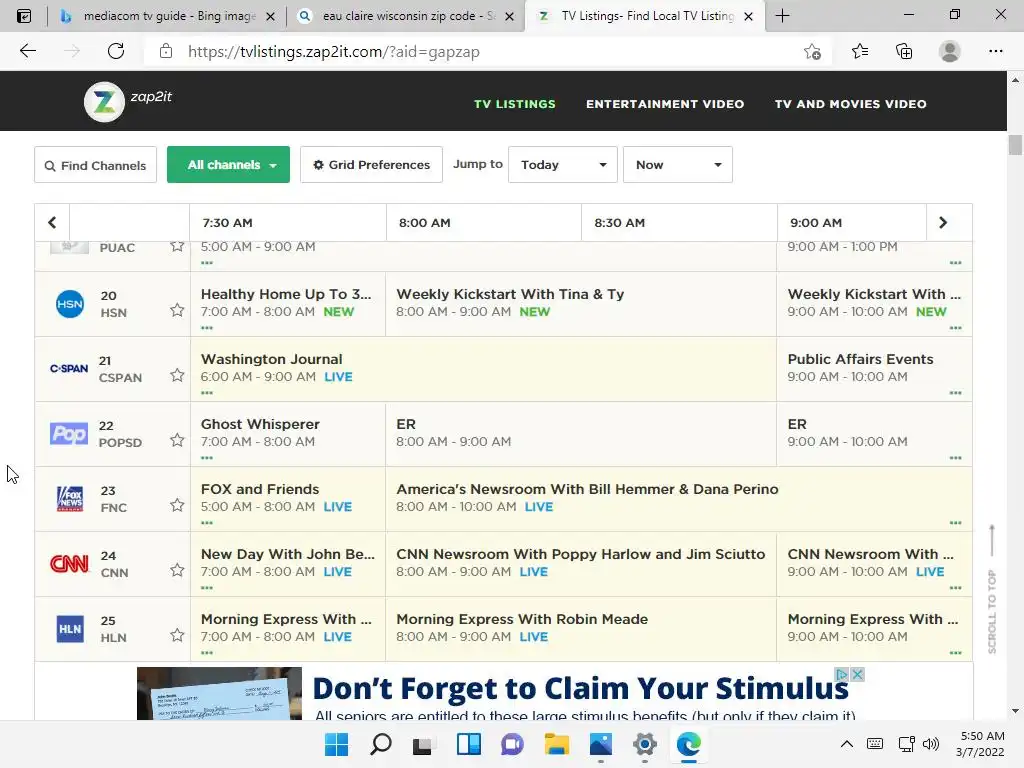The height and width of the screenshot is (768, 1024).
Task: Click the zap2it logo
Action: (128, 101)
